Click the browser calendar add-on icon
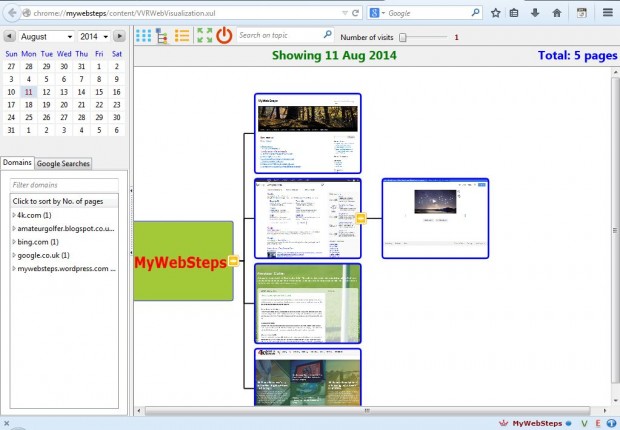This screenshot has width=620, height=430. pyautogui.click(x=581, y=13)
